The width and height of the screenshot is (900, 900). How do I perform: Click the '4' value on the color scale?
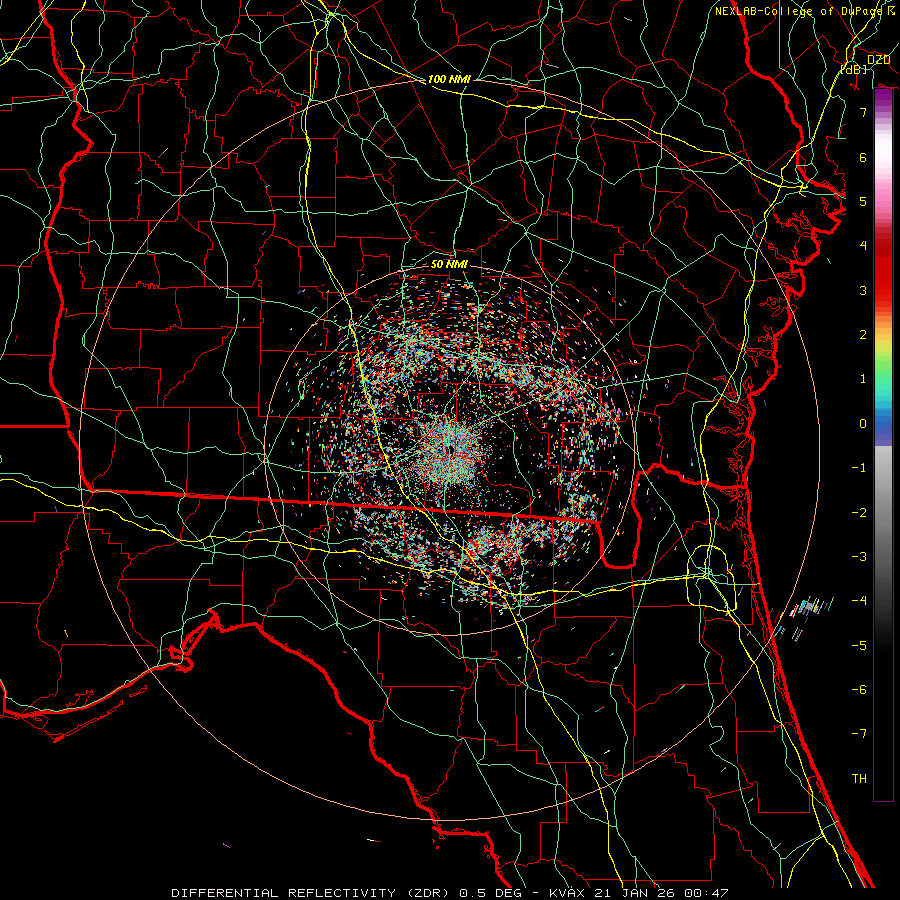(863, 246)
